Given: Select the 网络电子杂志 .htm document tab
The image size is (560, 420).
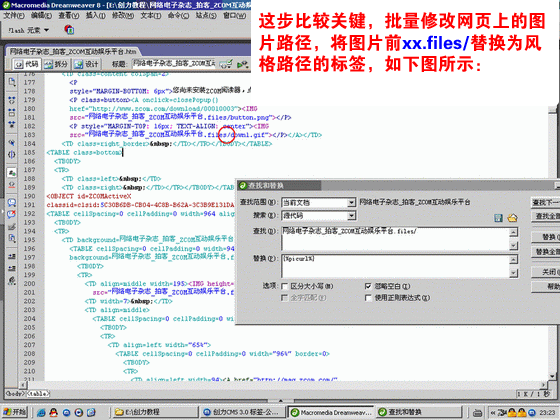Looking at the screenshot, I should 72,51.
